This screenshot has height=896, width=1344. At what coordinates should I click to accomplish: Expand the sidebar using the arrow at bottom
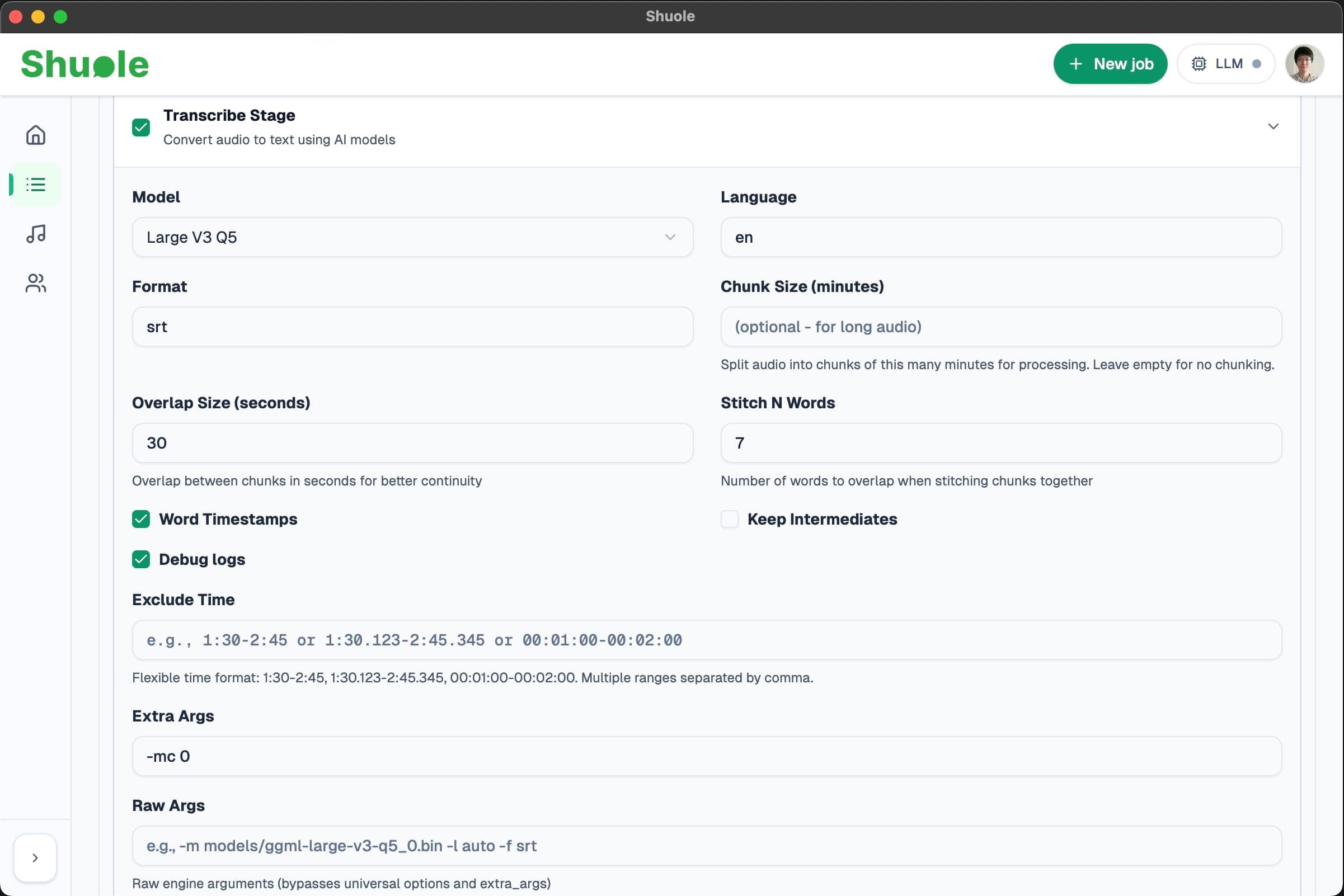click(x=35, y=857)
